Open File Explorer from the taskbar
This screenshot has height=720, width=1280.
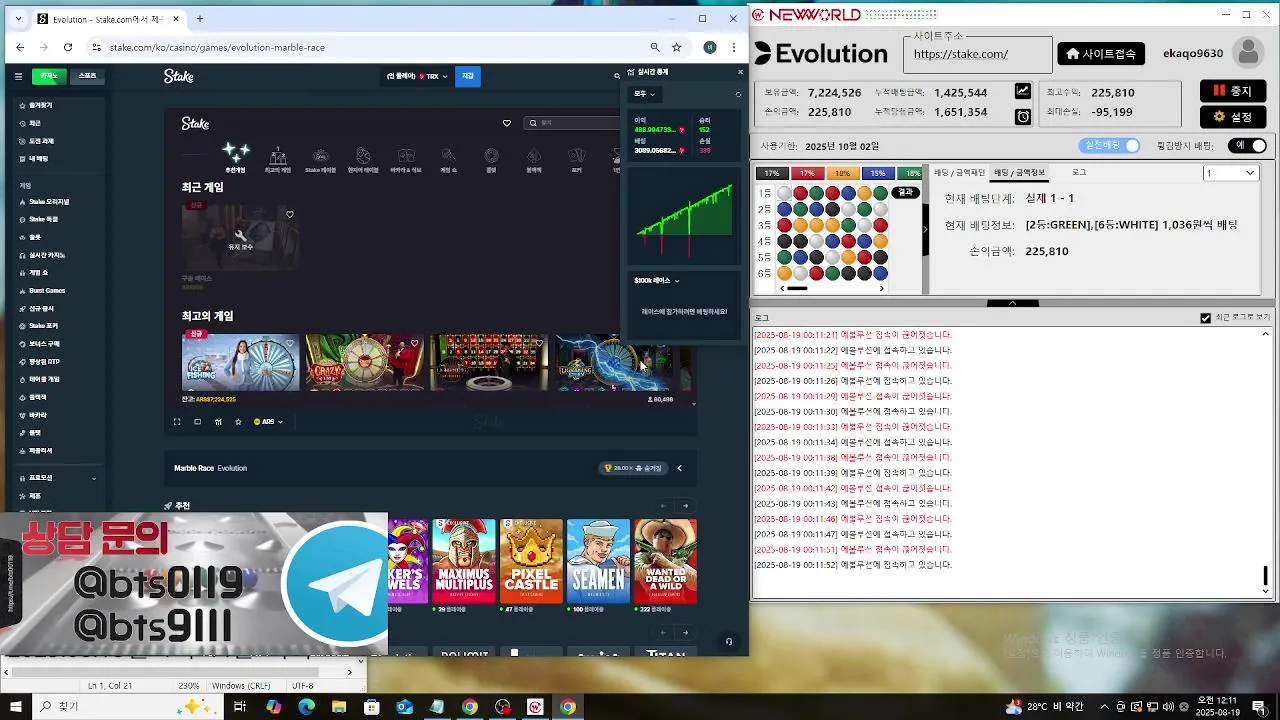(x=339, y=707)
